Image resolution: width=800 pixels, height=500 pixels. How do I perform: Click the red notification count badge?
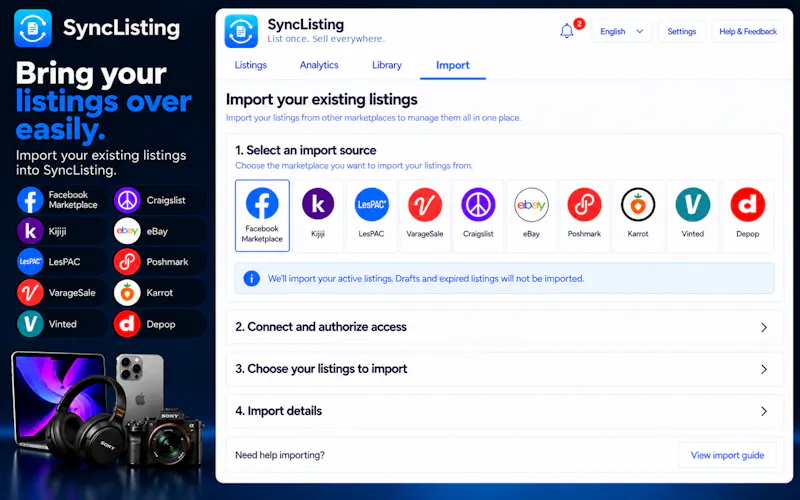(x=579, y=24)
